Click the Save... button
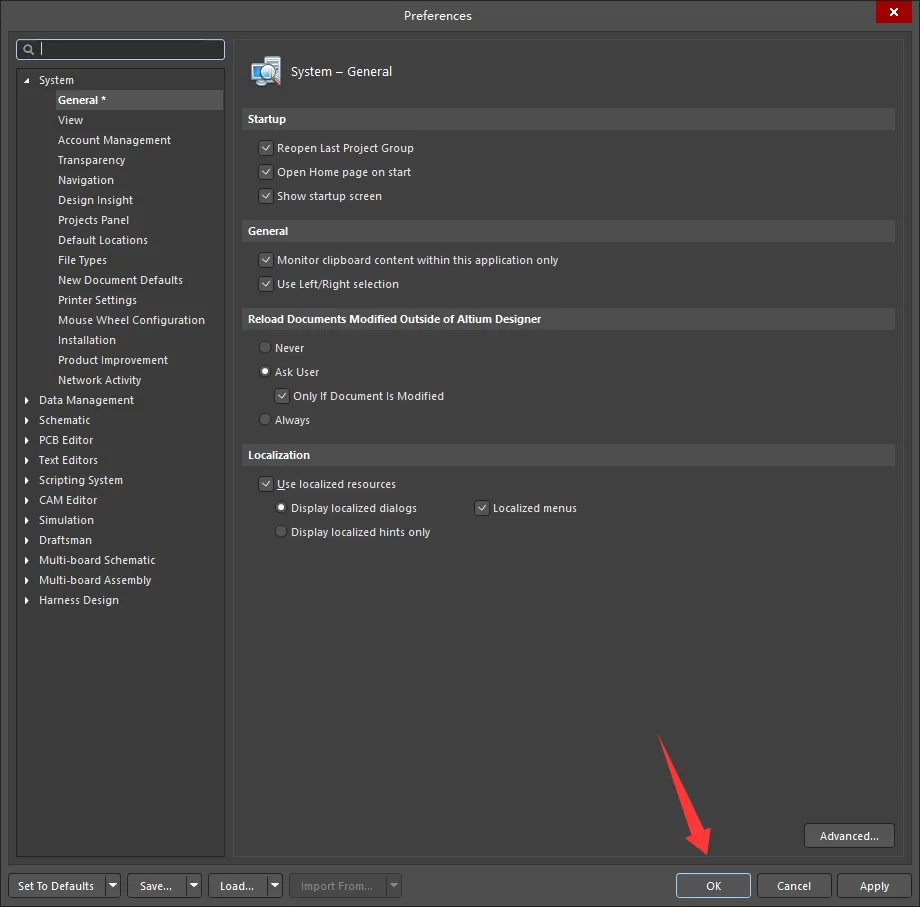 point(157,885)
